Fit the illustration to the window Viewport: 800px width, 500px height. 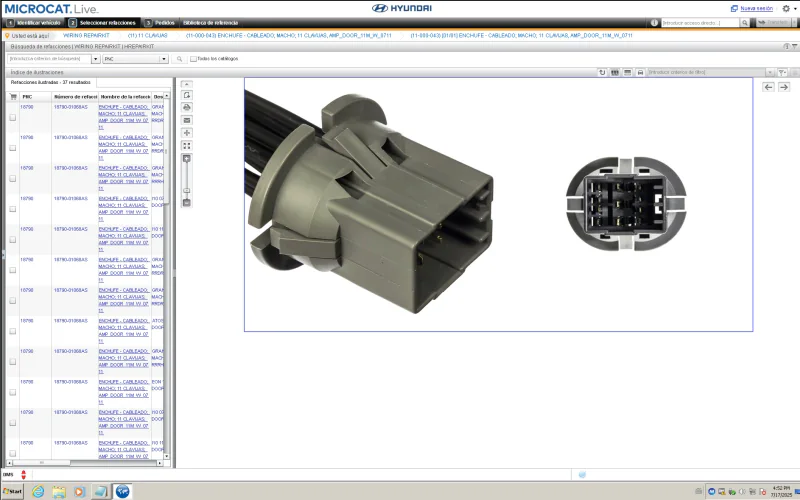(x=187, y=146)
